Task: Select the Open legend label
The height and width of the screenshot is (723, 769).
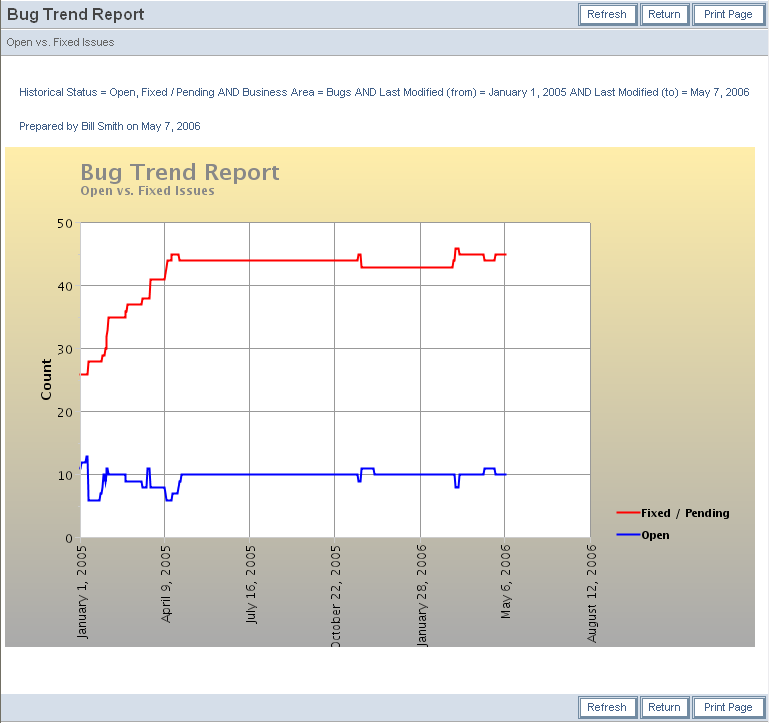Action: point(655,535)
